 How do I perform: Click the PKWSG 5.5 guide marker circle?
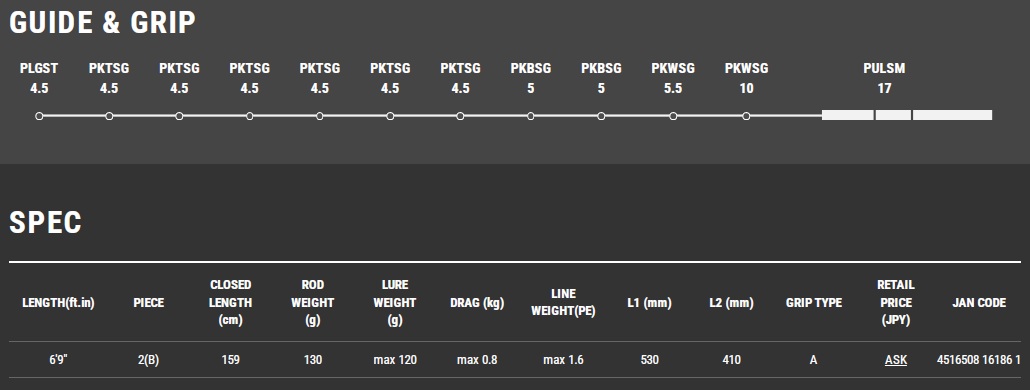coord(673,116)
